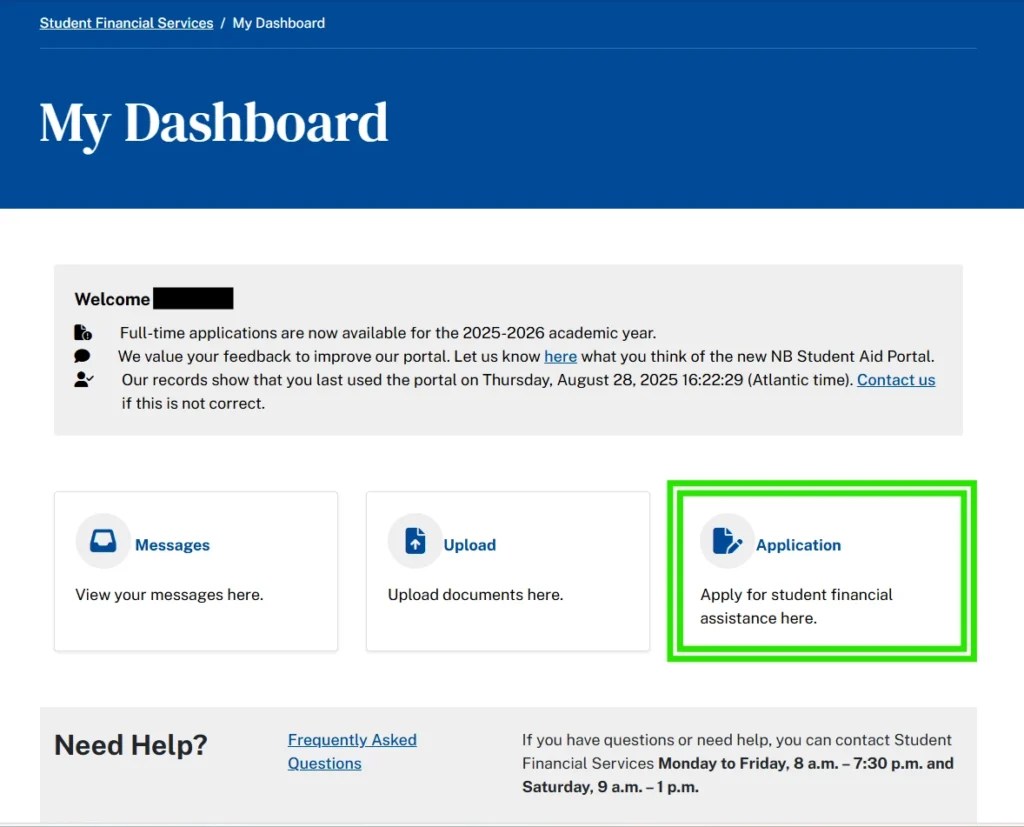The image size is (1024, 827).
Task: Click the 'Upload documents here' text
Action: [x=475, y=594]
